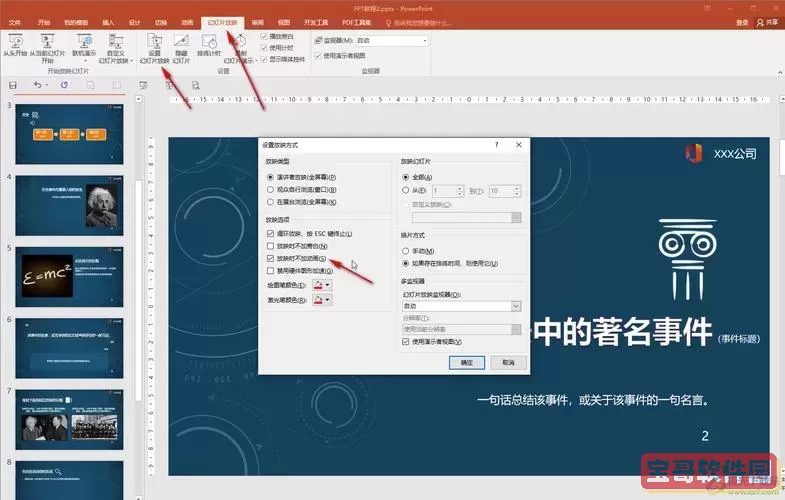Select 演讲者放映(全屏幕) radio option
This screenshot has width=785, height=500.
[271, 177]
